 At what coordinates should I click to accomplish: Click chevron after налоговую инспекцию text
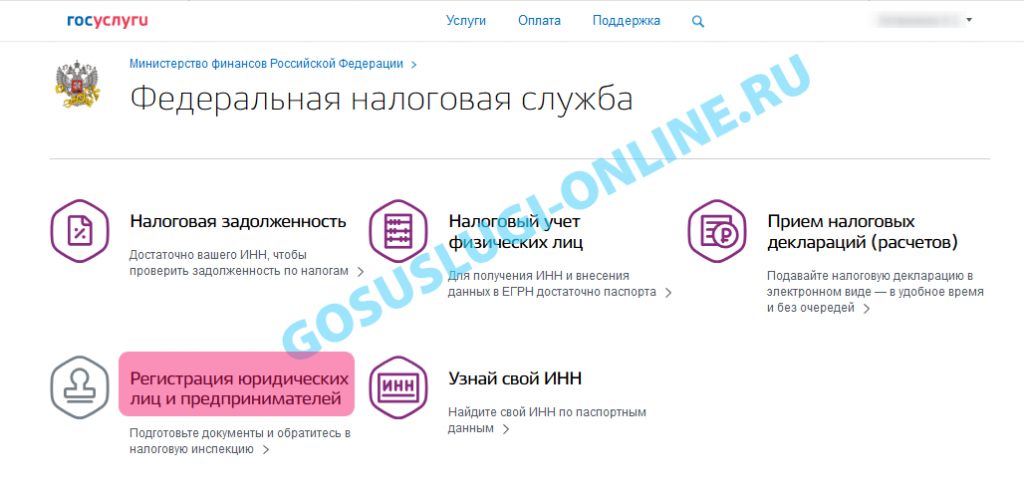point(265,450)
